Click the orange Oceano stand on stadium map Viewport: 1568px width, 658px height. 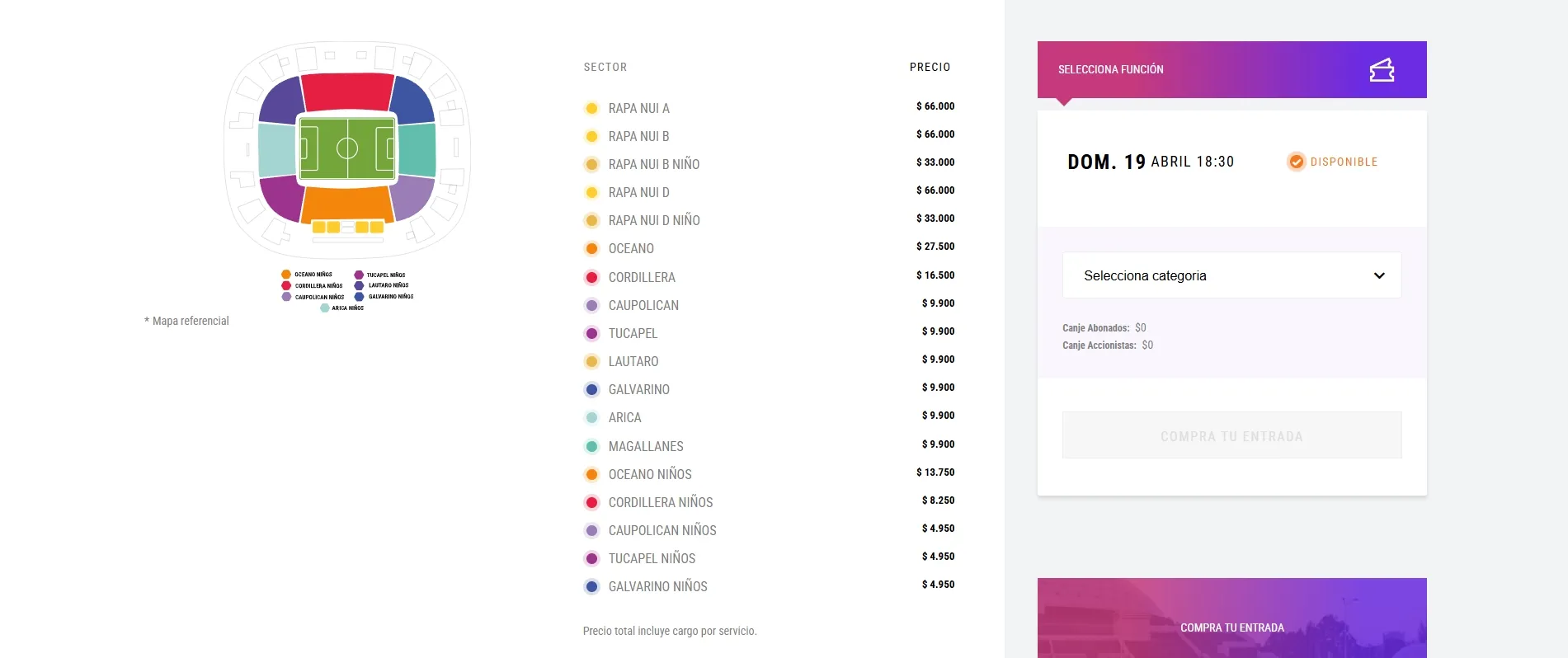coord(347,205)
